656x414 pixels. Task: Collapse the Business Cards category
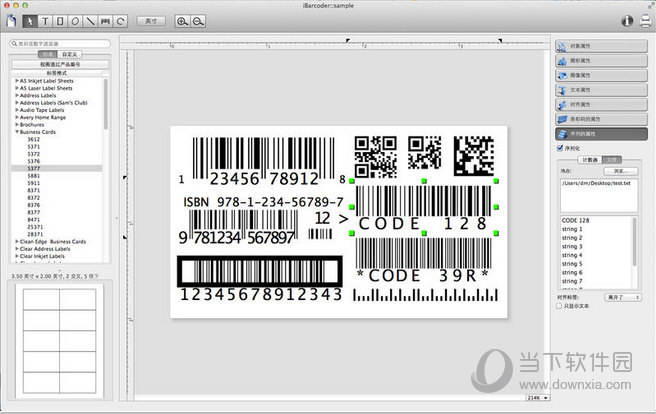point(16,131)
